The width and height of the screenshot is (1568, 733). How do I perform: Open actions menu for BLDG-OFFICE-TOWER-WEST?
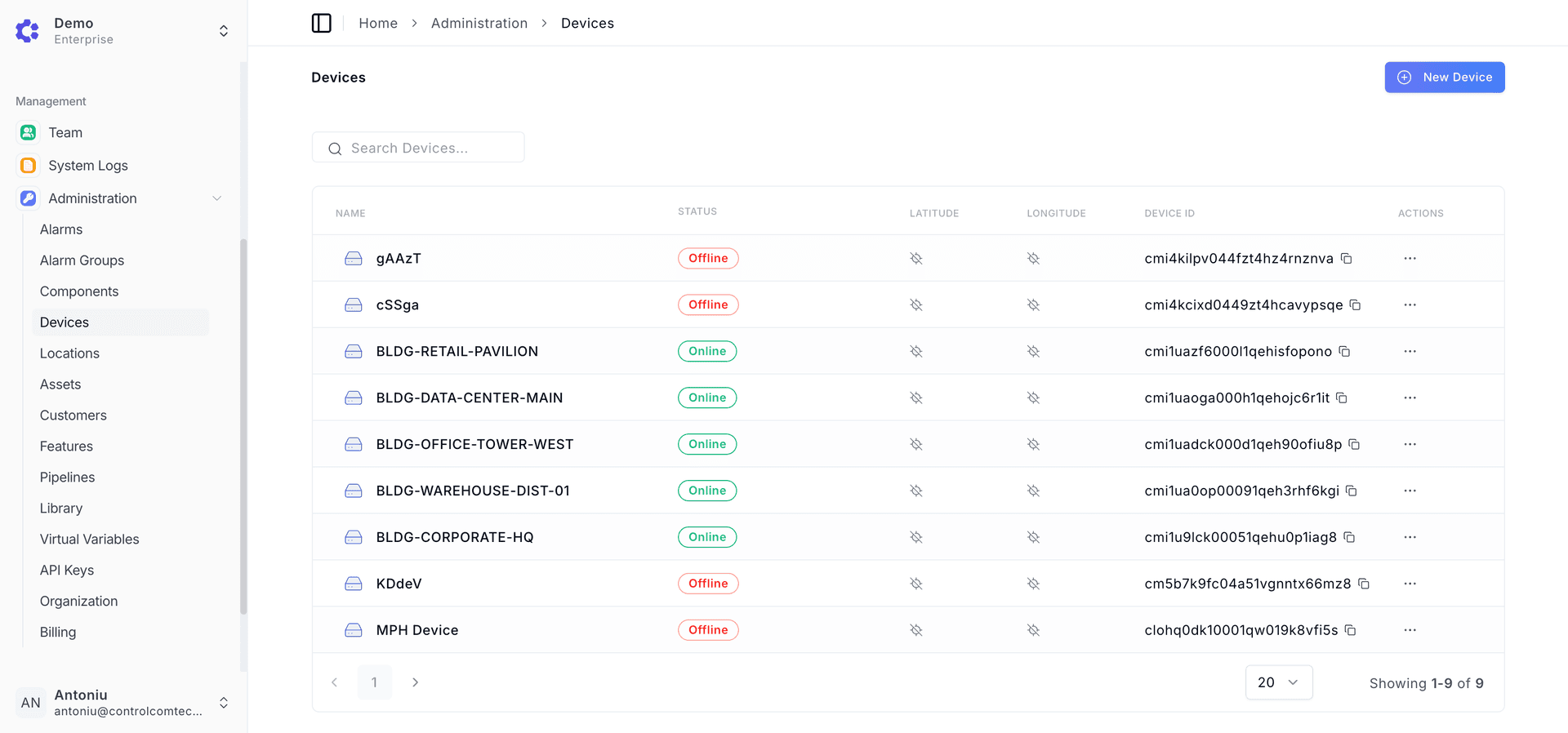1410,445
